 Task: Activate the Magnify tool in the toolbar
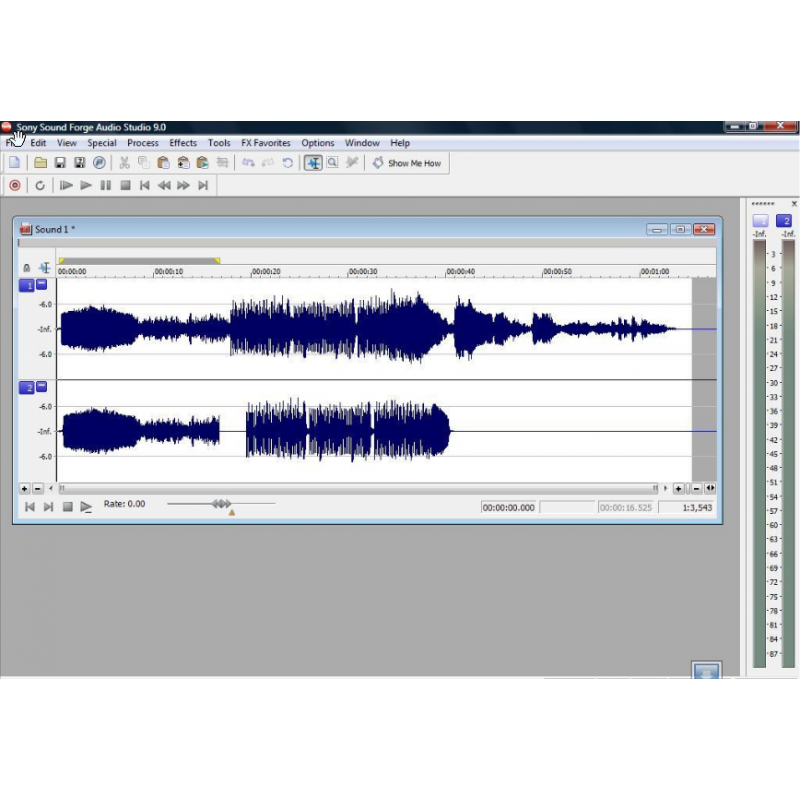point(331,163)
